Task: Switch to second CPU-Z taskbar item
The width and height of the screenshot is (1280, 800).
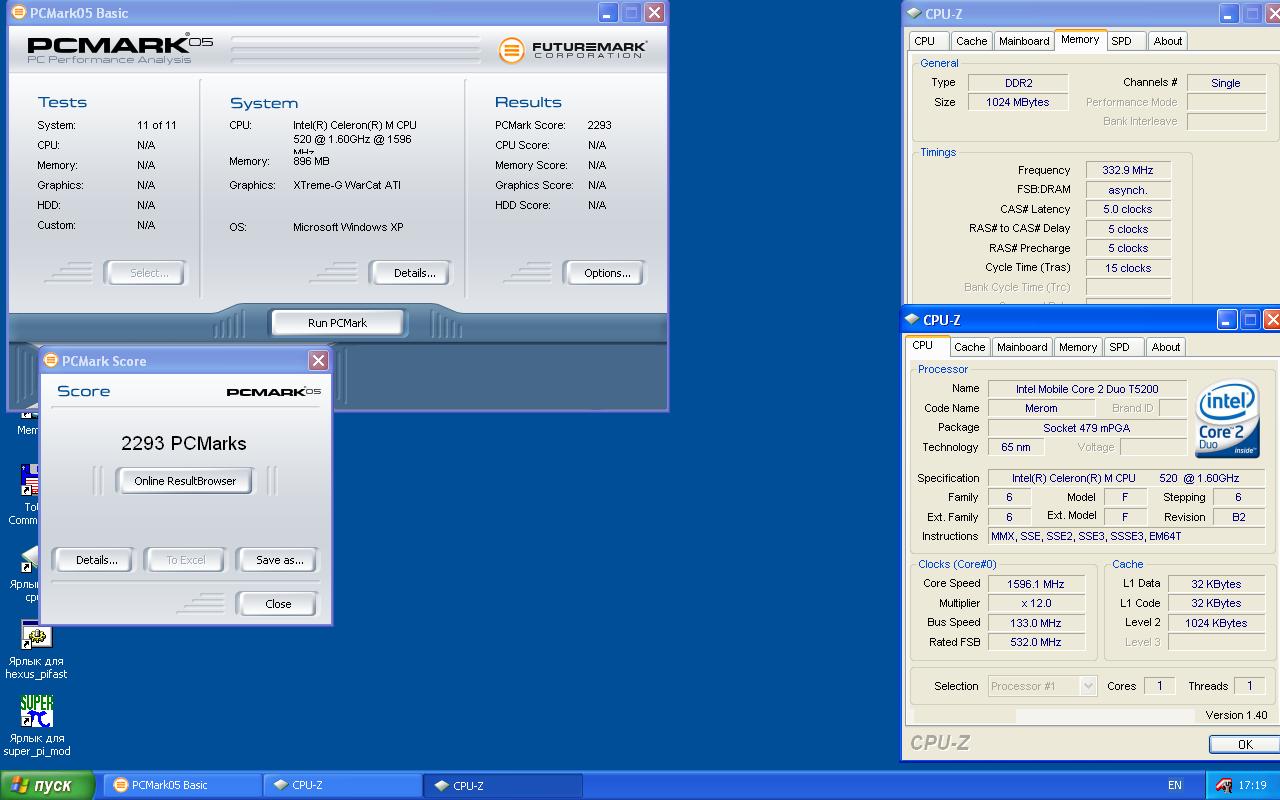Action: point(503,785)
